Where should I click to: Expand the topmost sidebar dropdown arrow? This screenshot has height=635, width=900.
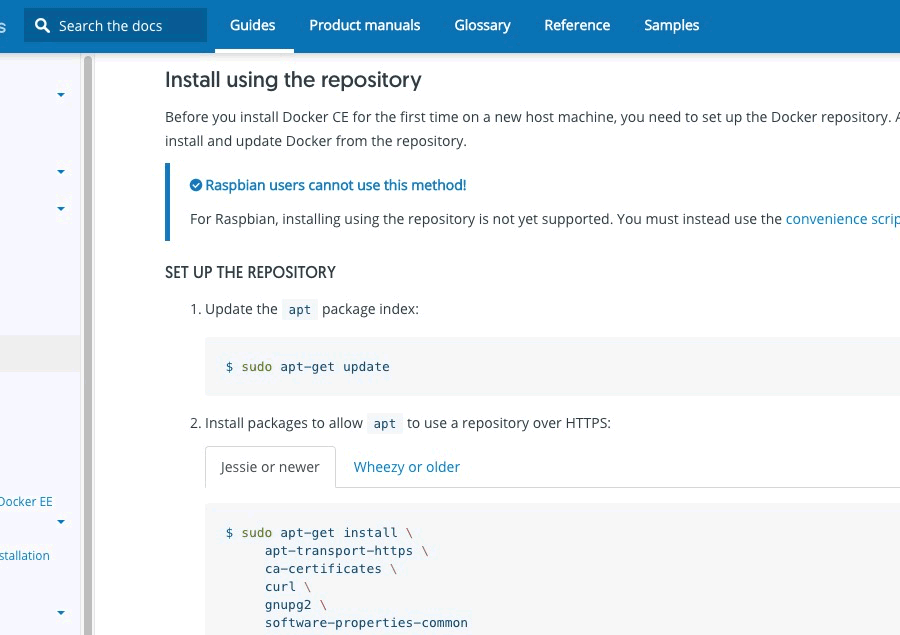pyautogui.click(x=61, y=95)
